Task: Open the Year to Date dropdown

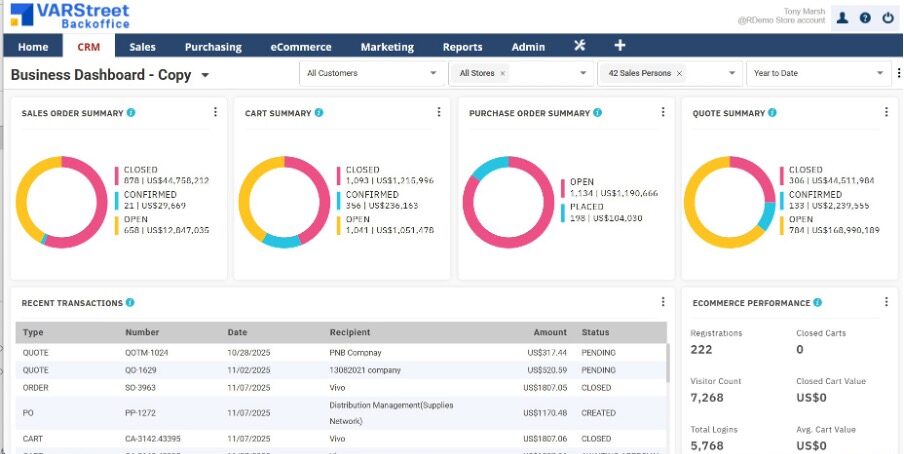Action: coord(880,73)
